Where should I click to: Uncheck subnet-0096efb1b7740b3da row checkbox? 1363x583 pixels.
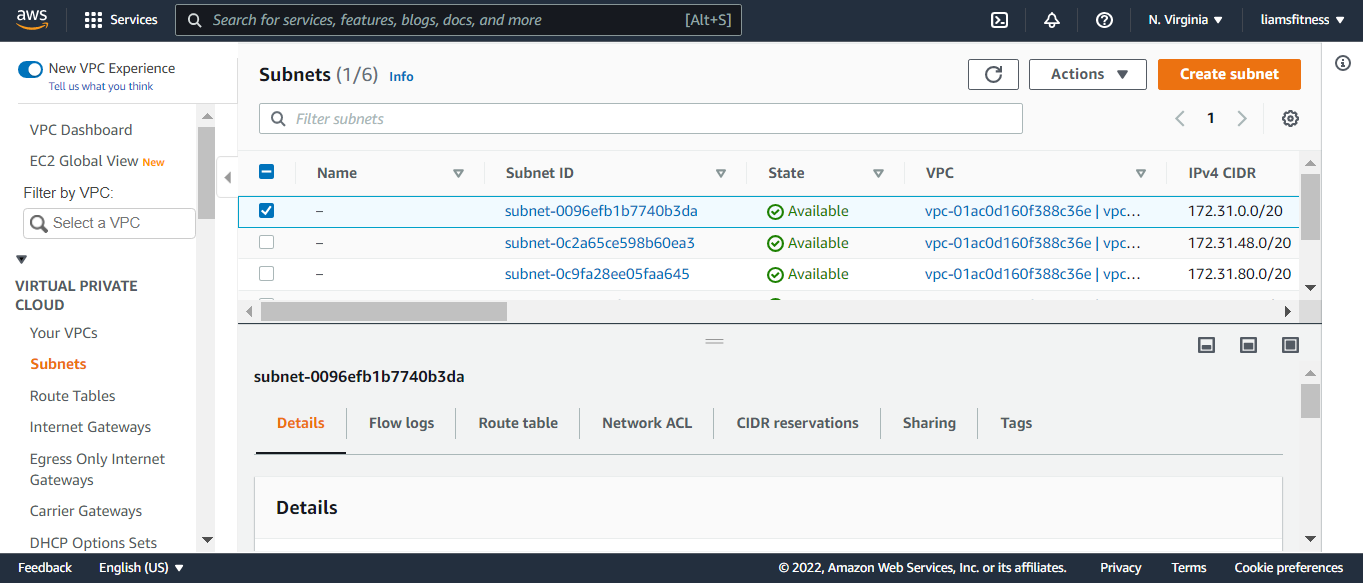(x=267, y=211)
